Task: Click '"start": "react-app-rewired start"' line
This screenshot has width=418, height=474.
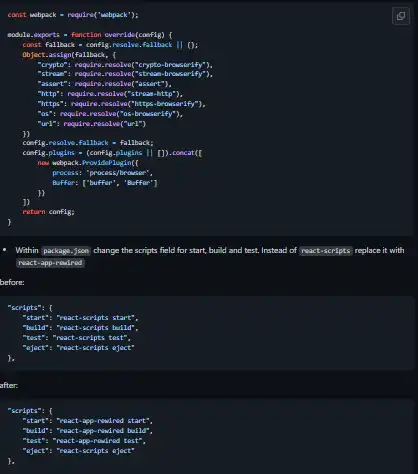Action: [x=88, y=421]
